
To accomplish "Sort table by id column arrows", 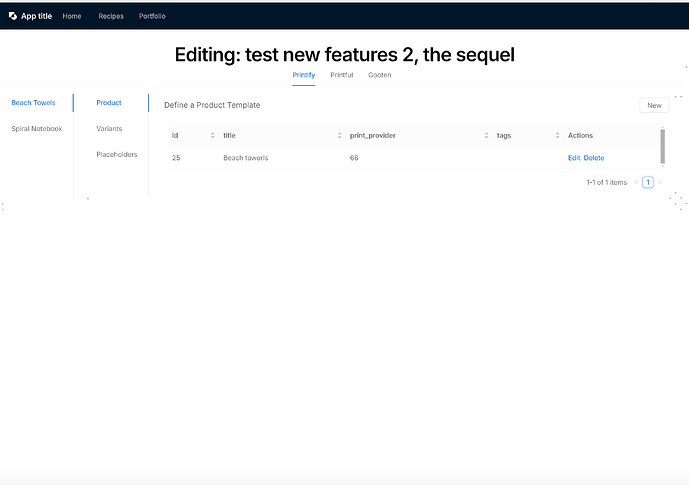I will point(212,135).
